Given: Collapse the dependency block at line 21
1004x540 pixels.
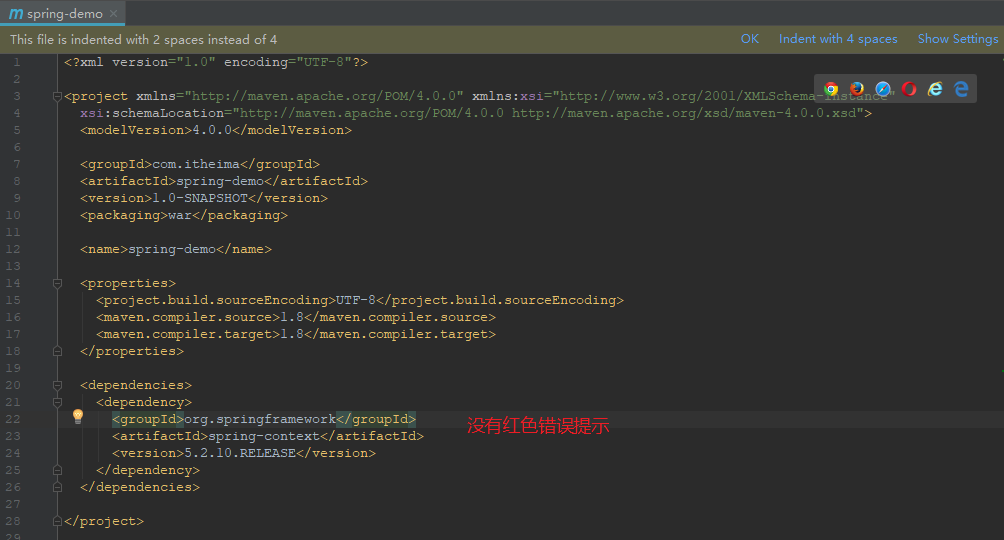Looking at the screenshot, I should click(57, 402).
